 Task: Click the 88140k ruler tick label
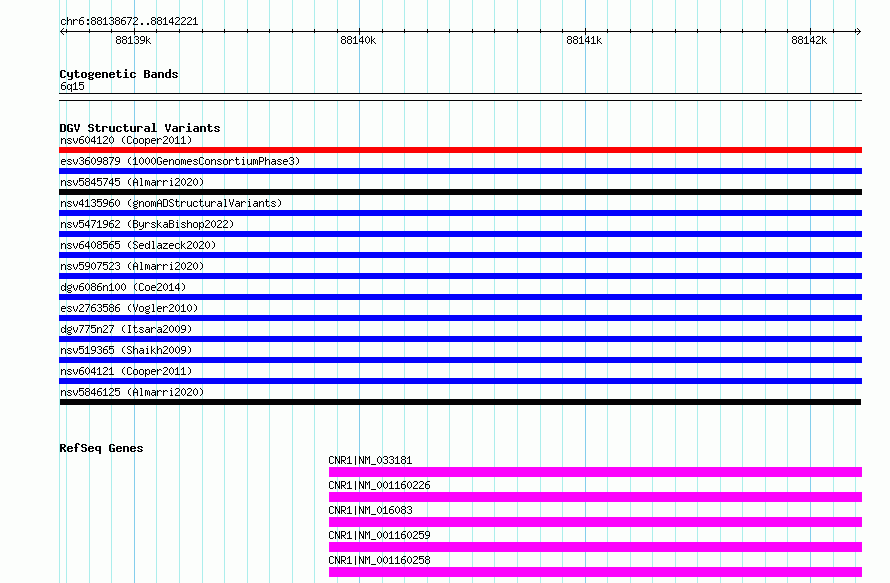coord(358,40)
